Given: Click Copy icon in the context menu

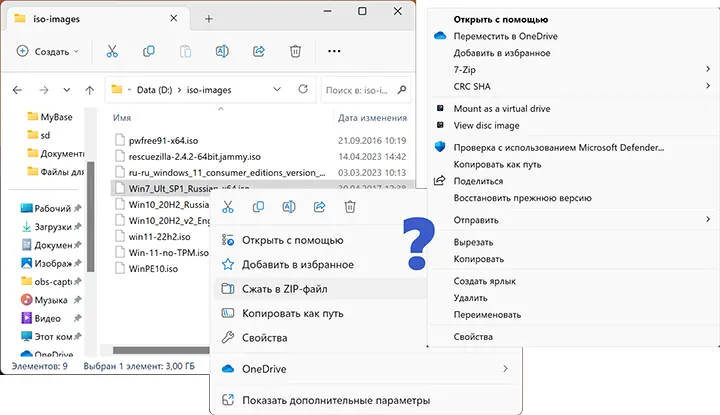Looking at the screenshot, I should coord(259,207).
